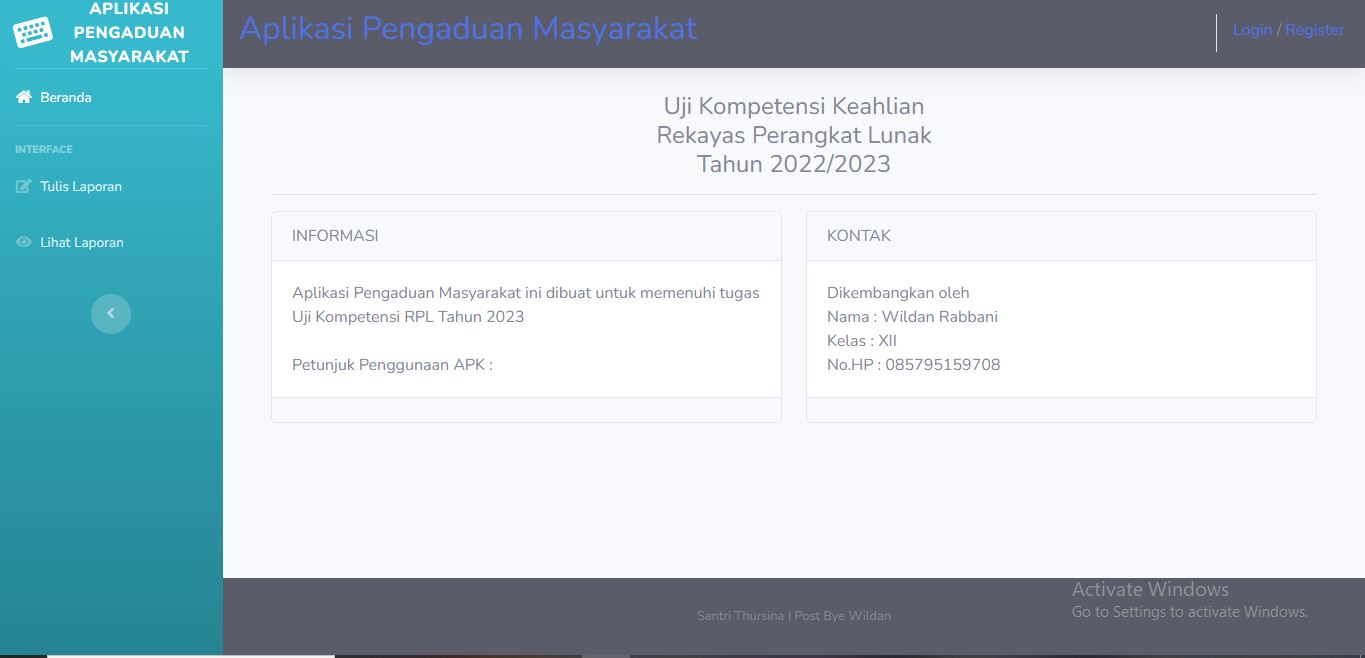Open the Beranda menu item
This screenshot has height=658, width=1365.
tap(111, 97)
